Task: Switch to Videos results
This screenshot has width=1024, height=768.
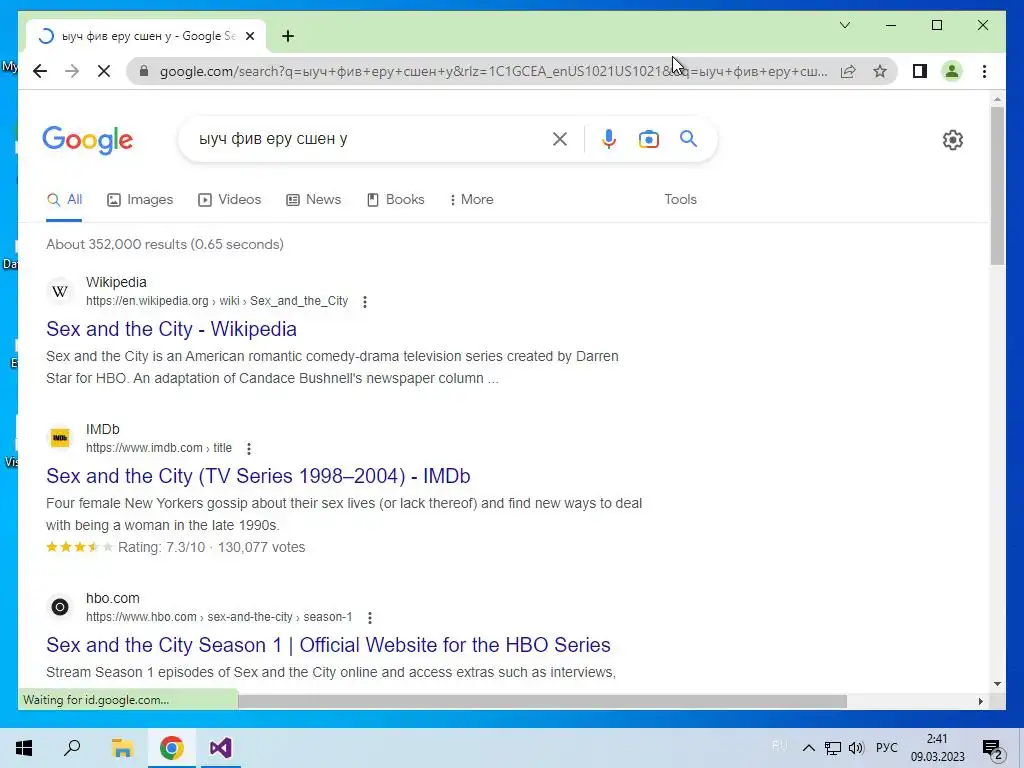Action: 230,200
